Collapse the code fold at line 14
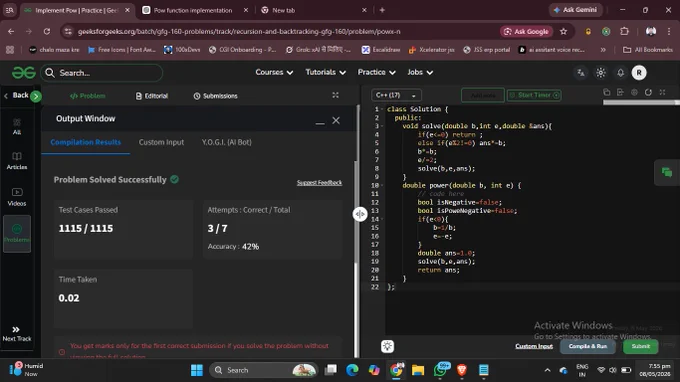The image size is (680, 382). [382, 219]
